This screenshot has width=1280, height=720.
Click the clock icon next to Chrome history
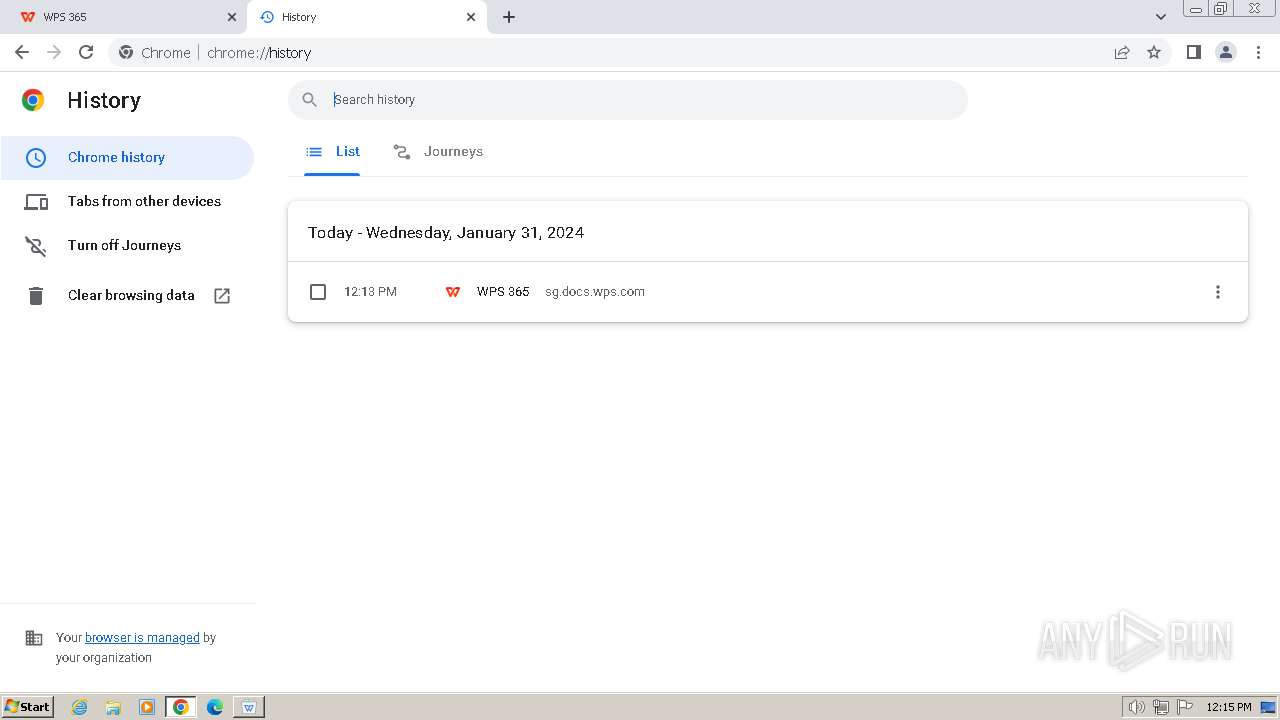(36, 157)
